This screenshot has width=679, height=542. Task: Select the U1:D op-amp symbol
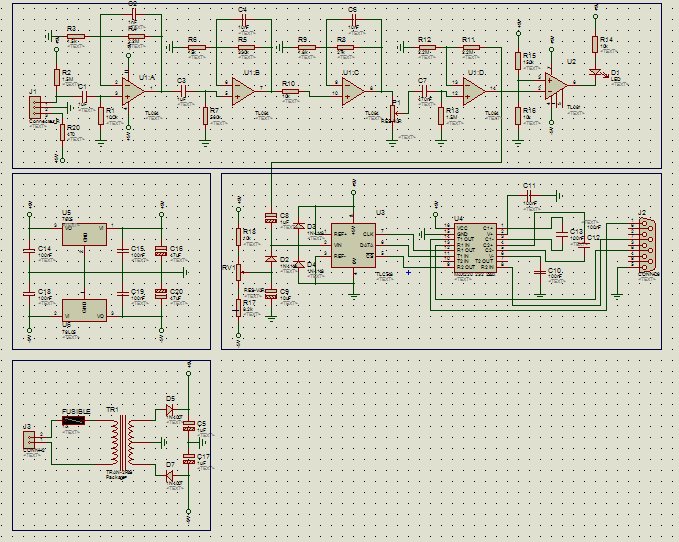pos(474,92)
